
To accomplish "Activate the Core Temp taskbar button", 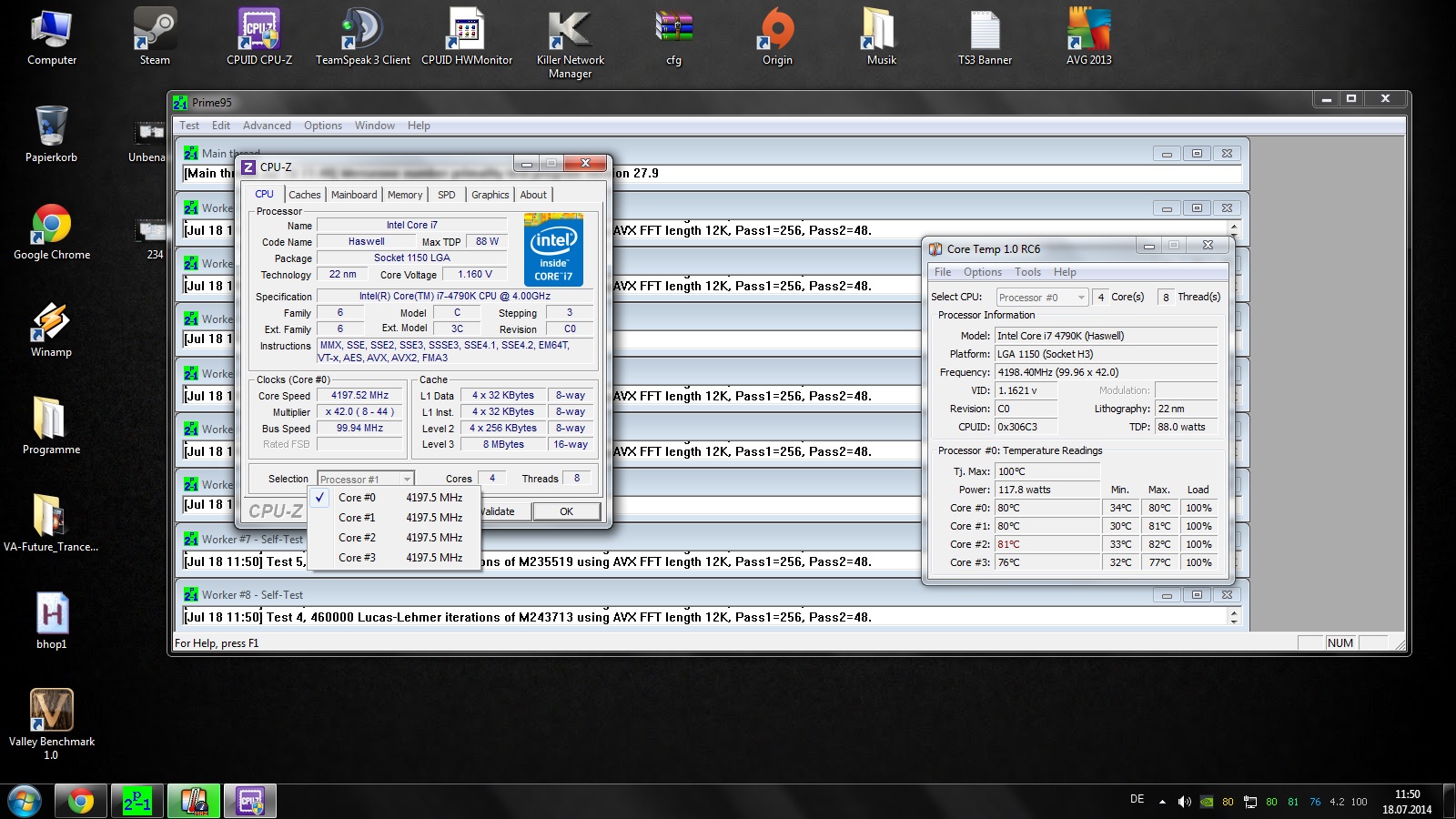I will [x=194, y=801].
